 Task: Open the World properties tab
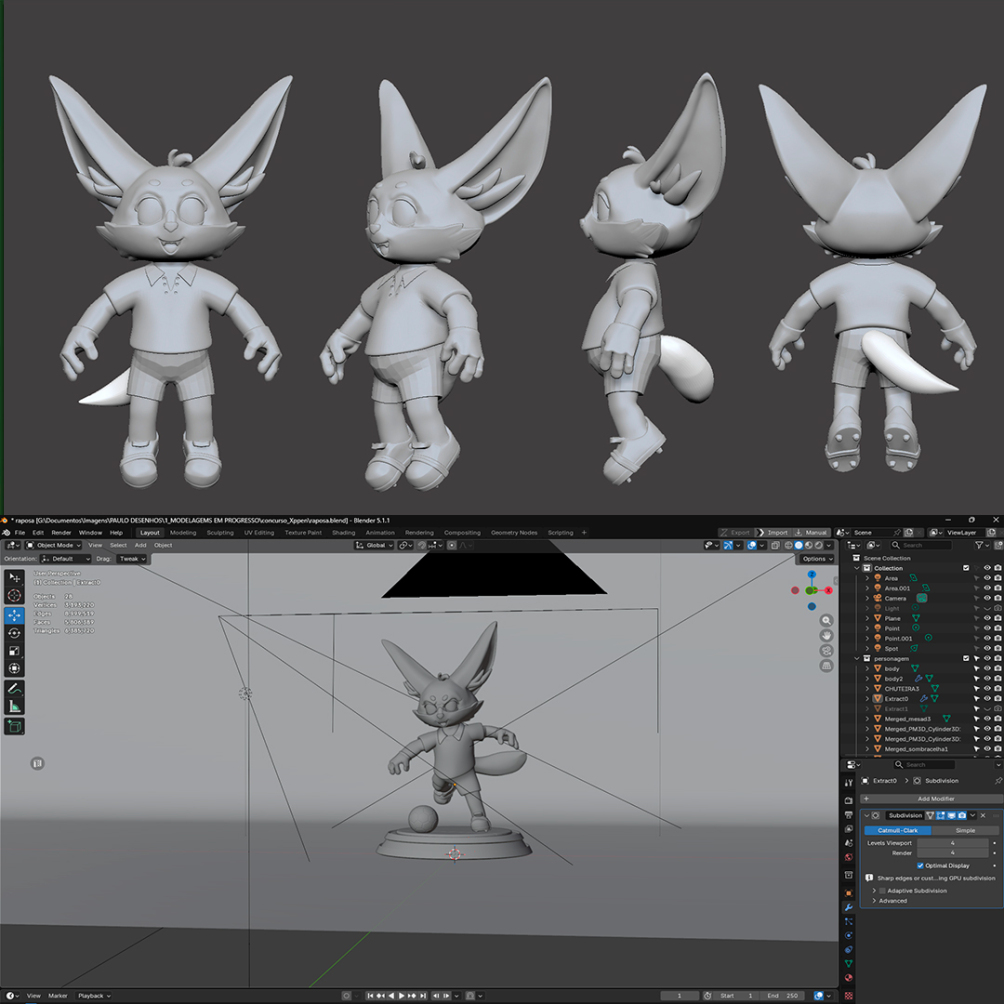(848, 857)
